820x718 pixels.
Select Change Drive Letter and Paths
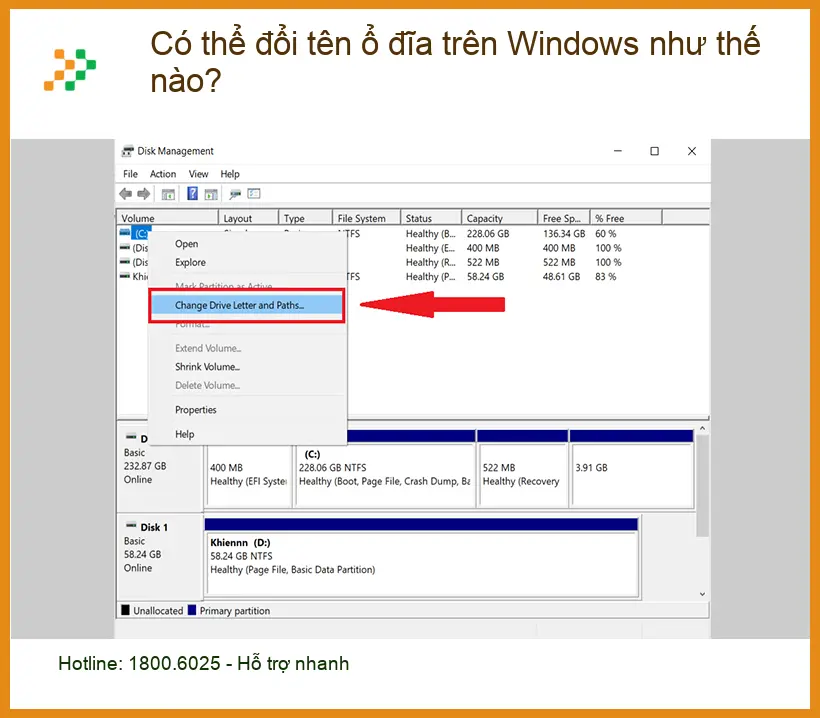point(247,305)
